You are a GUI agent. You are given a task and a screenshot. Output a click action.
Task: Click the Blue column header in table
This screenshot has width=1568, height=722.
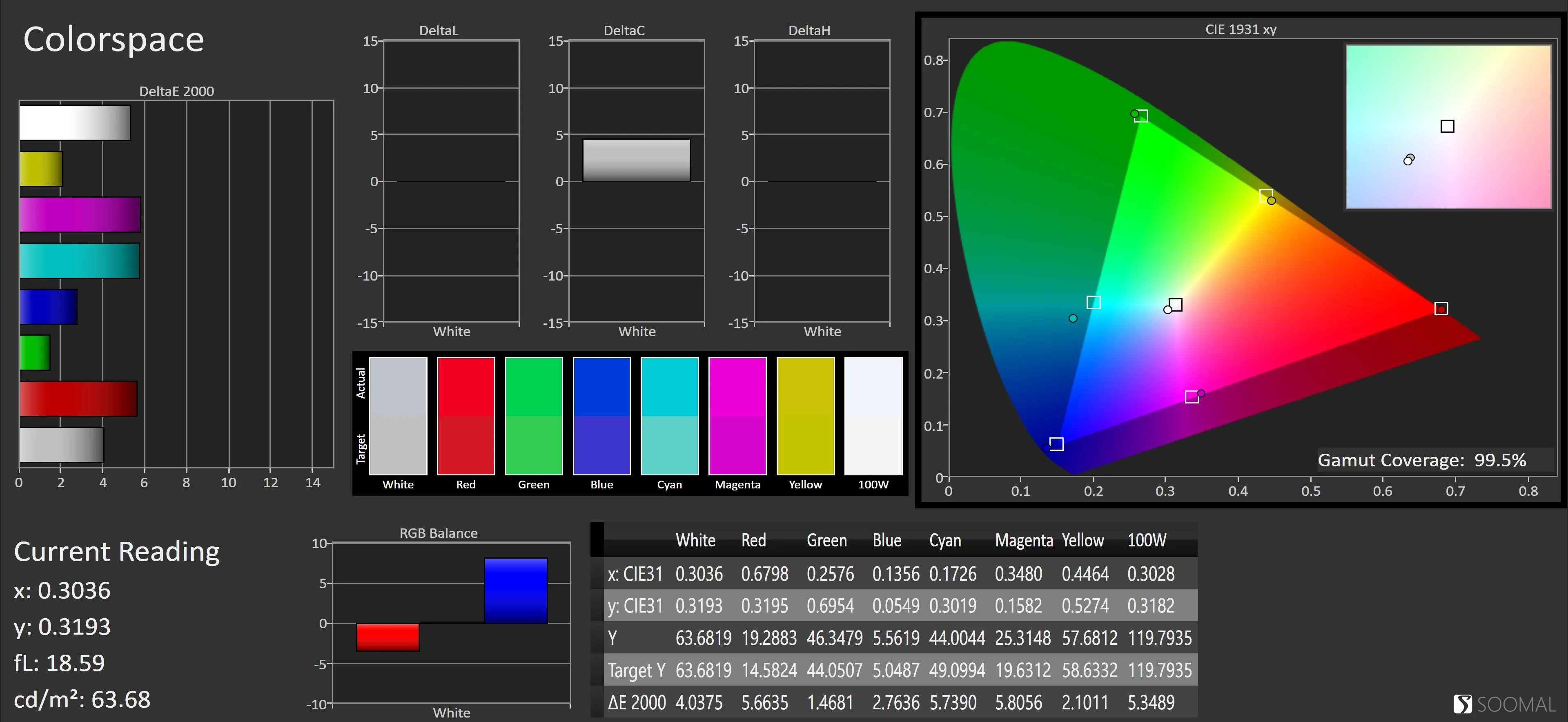887,540
